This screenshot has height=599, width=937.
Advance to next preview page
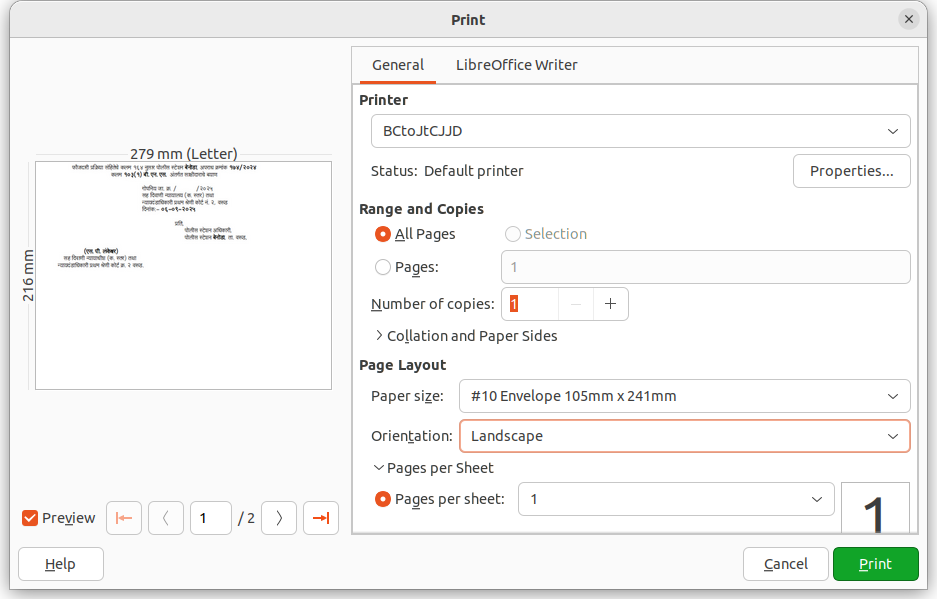click(278, 517)
